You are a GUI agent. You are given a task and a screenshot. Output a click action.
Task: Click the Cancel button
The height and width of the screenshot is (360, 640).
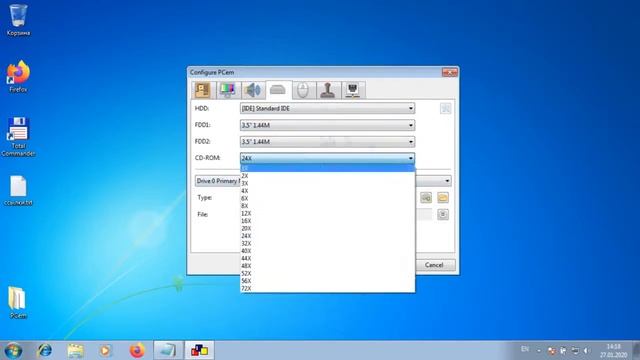coord(435,265)
